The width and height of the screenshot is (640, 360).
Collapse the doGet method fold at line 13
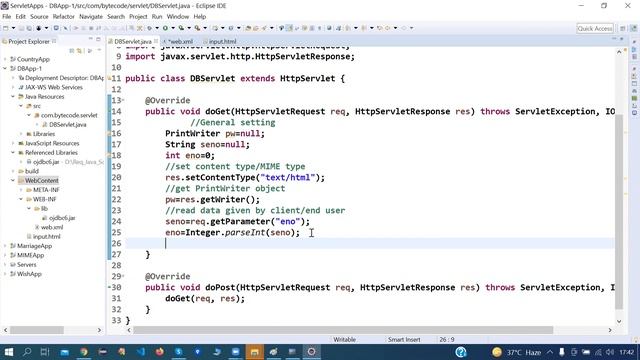click(x=124, y=100)
